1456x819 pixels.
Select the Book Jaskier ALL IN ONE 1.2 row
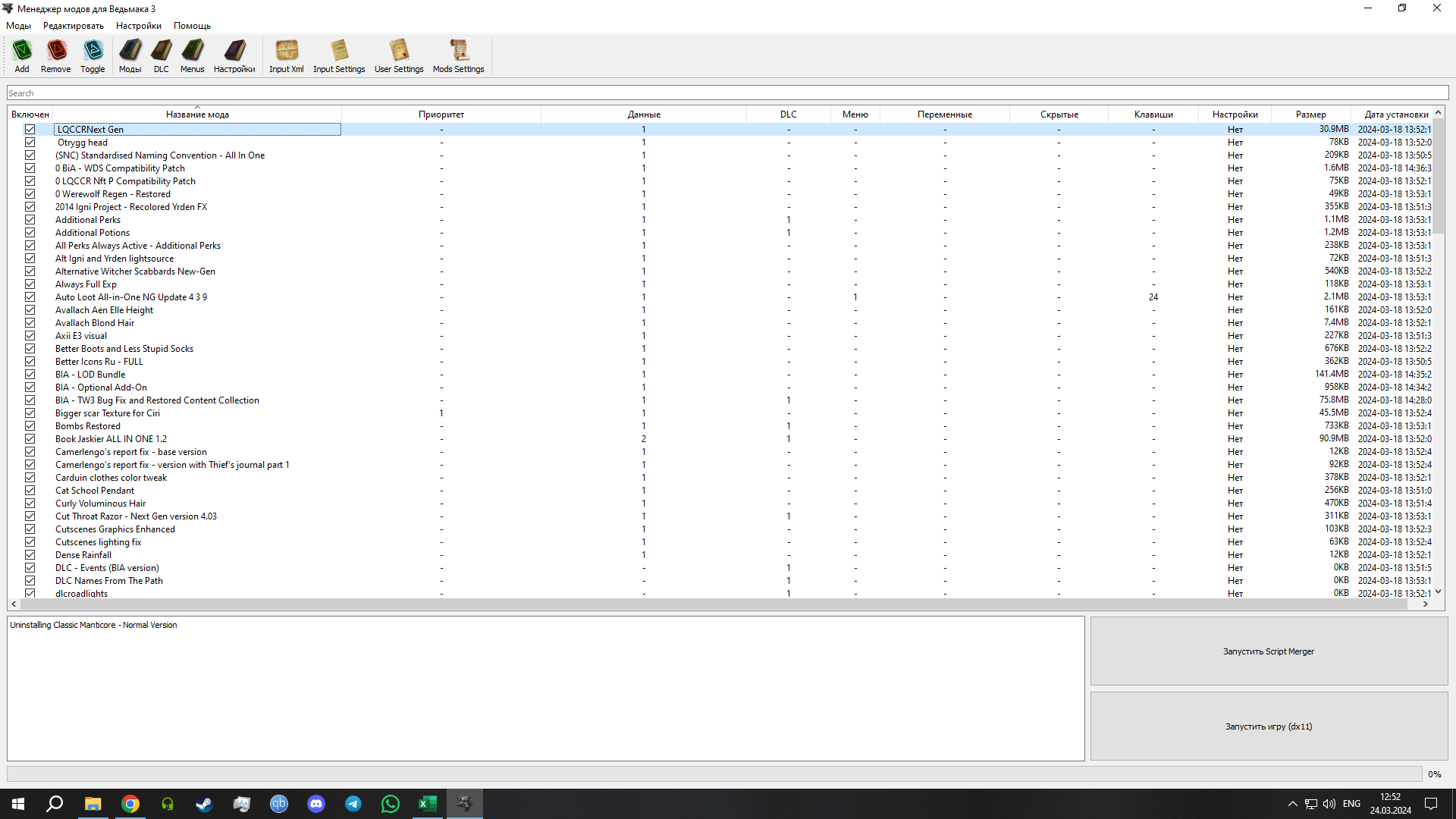point(720,439)
